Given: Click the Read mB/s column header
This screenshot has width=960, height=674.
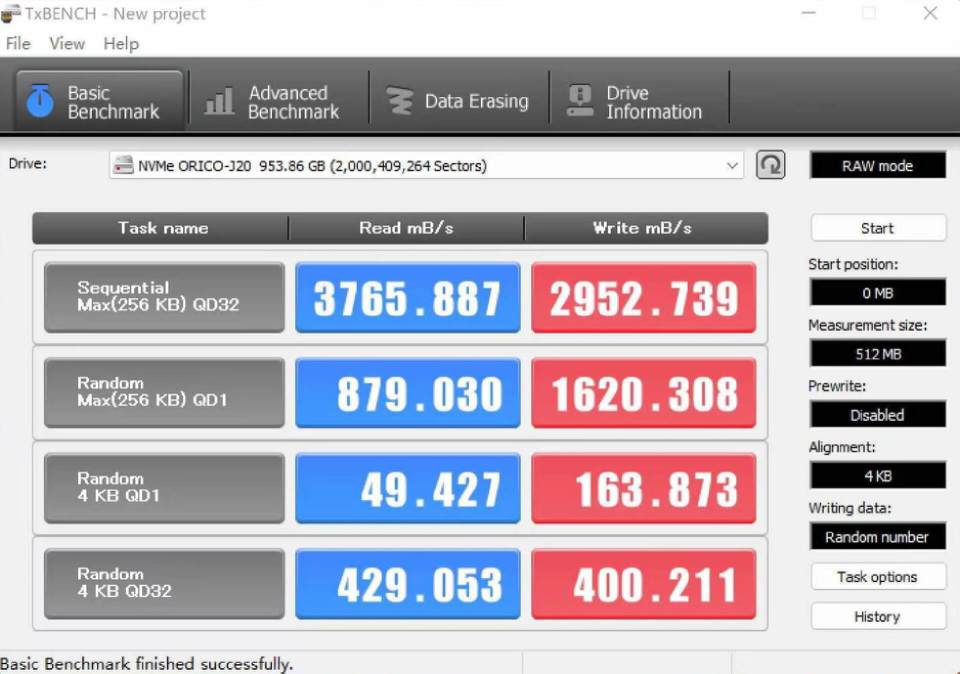Looking at the screenshot, I should point(406,228).
